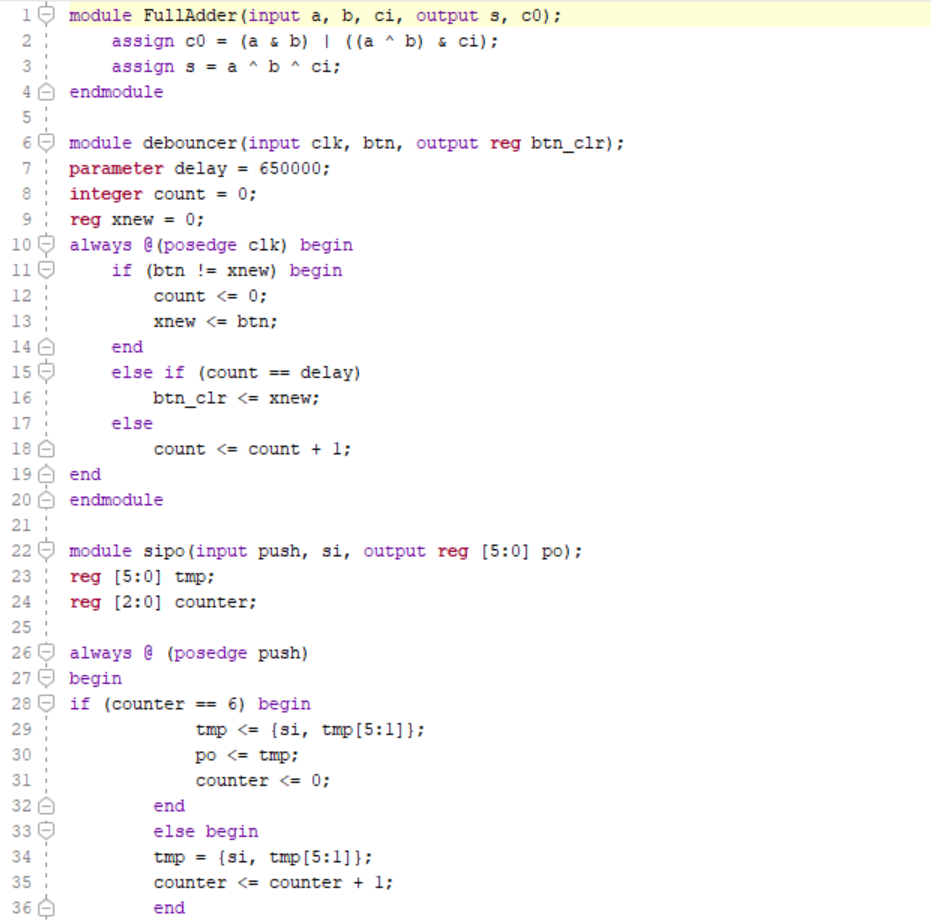Image resolution: width=931 pixels, height=922 pixels.
Task: Collapse the sipo module on line 22
Action: [46, 551]
